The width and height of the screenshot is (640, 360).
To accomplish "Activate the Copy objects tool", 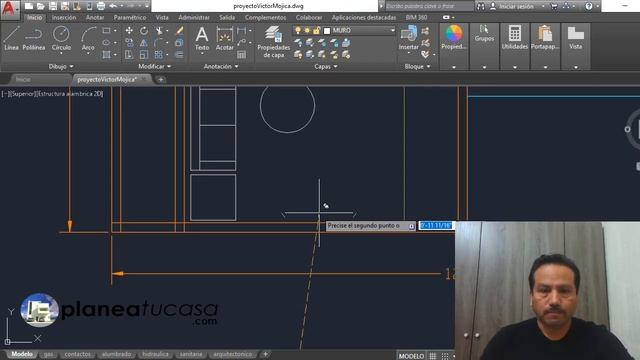I will point(129,42).
